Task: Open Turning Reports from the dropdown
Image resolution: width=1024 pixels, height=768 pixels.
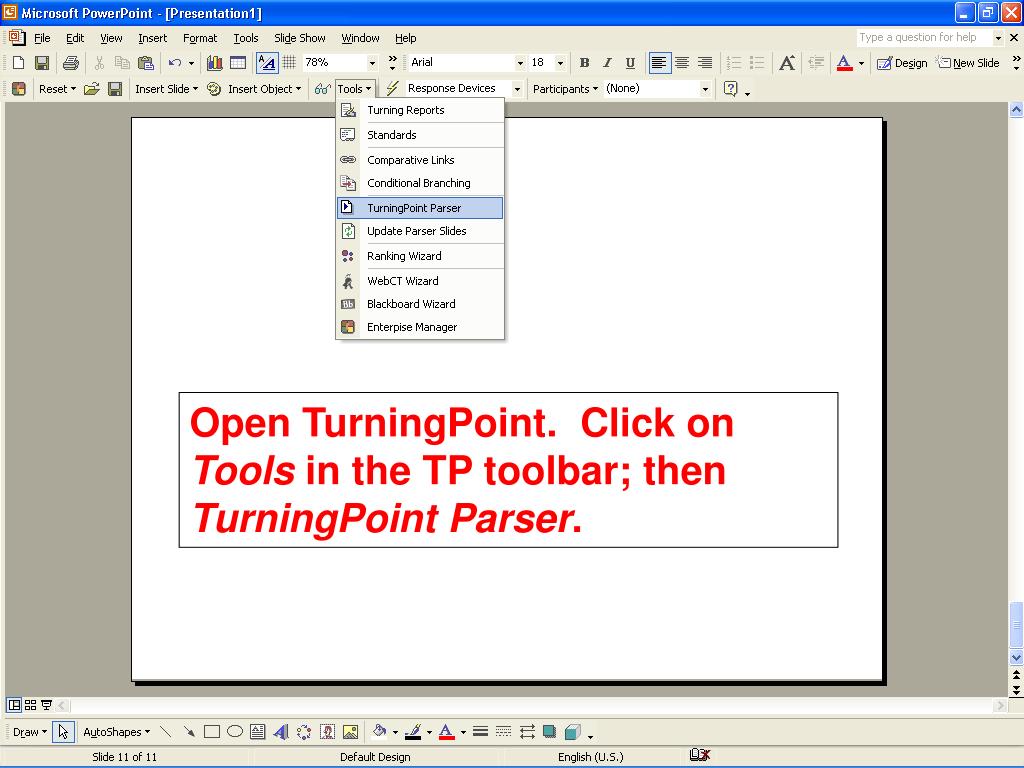Action: pyautogui.click(x=420, y=110)
